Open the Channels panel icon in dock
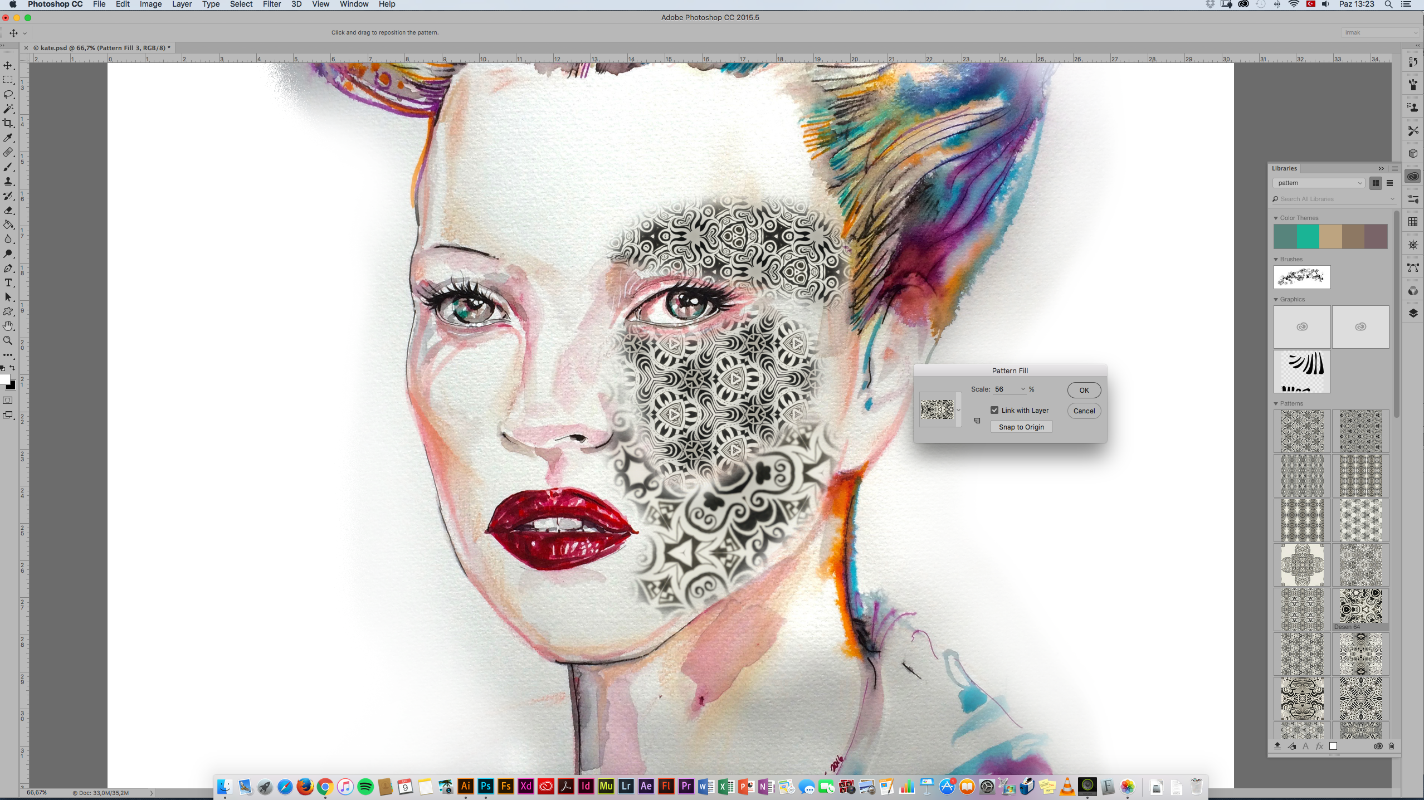Viewport: 1424px width, 800px height. (1413, 290)
